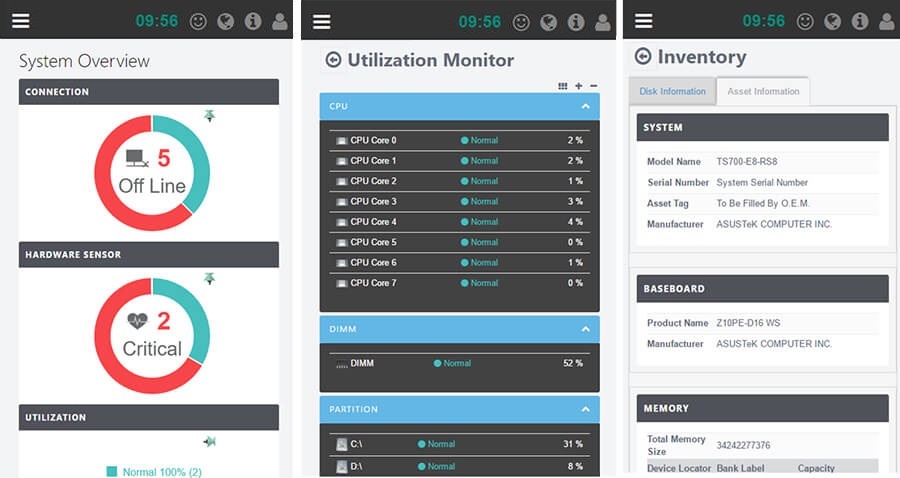This screenshot has width=900, height=478.
Task: Go back from Inventory page
Action: 643,56
